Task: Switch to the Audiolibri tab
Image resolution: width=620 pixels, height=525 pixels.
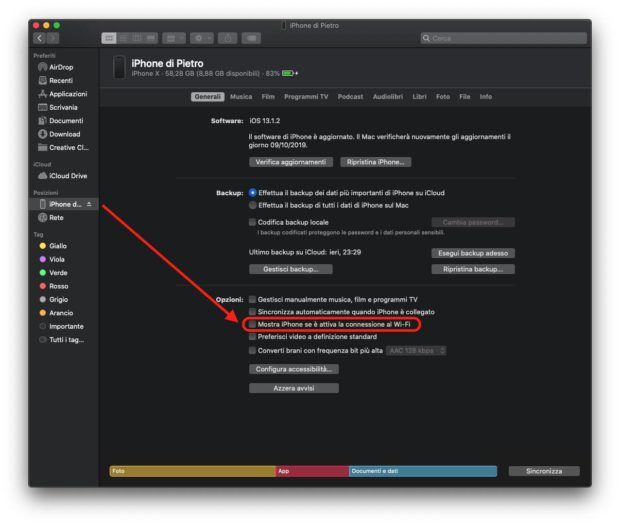Action: [388, 97]
